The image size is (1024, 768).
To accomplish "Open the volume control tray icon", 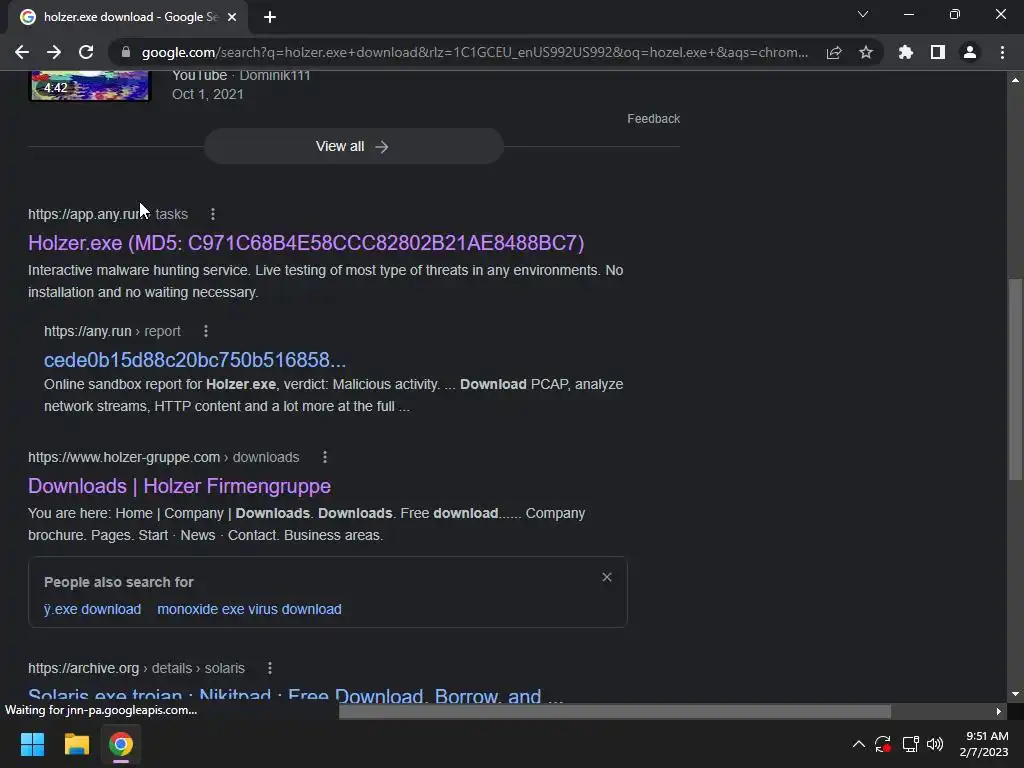I will click(935, 744).
